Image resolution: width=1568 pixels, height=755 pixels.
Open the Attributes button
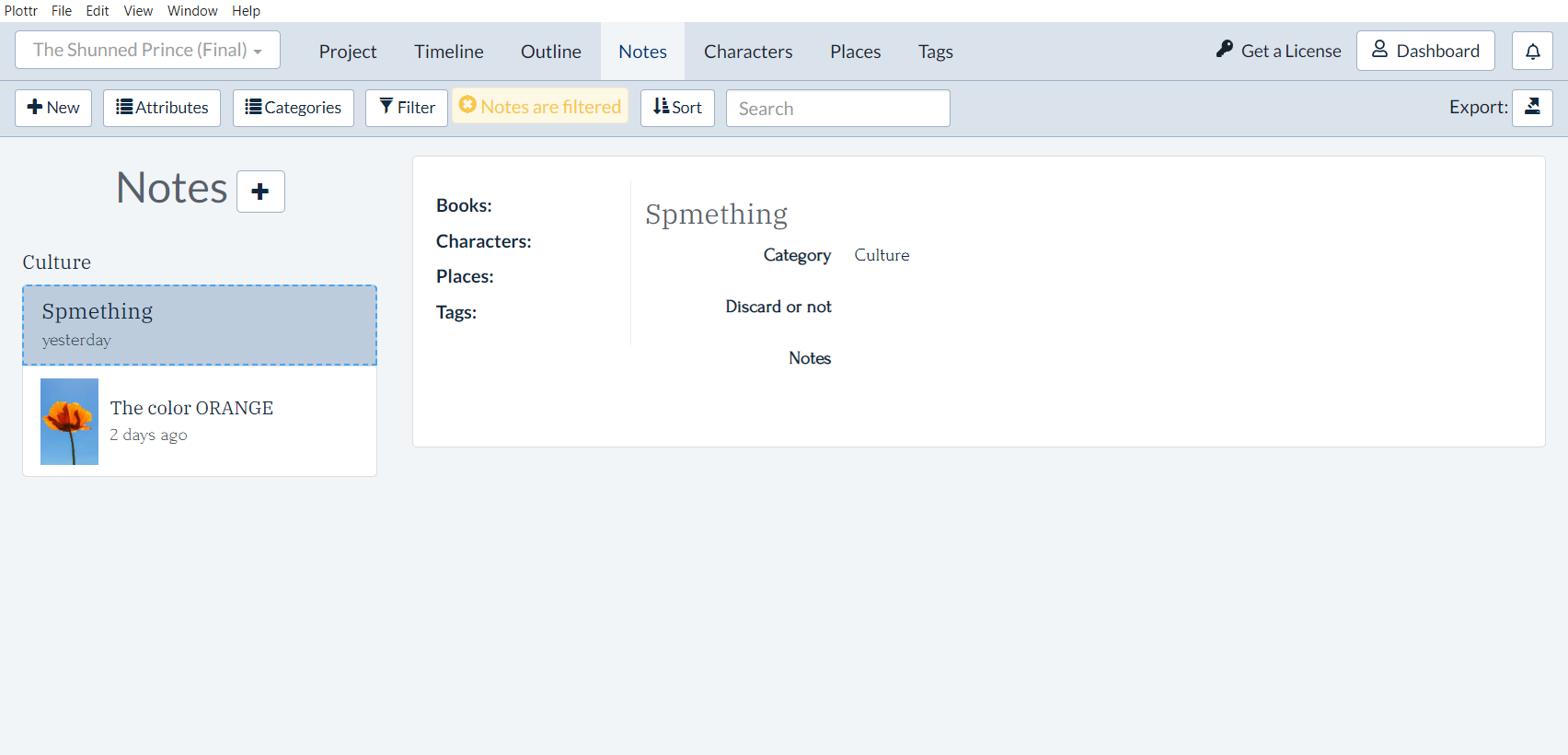pos(162,108)
